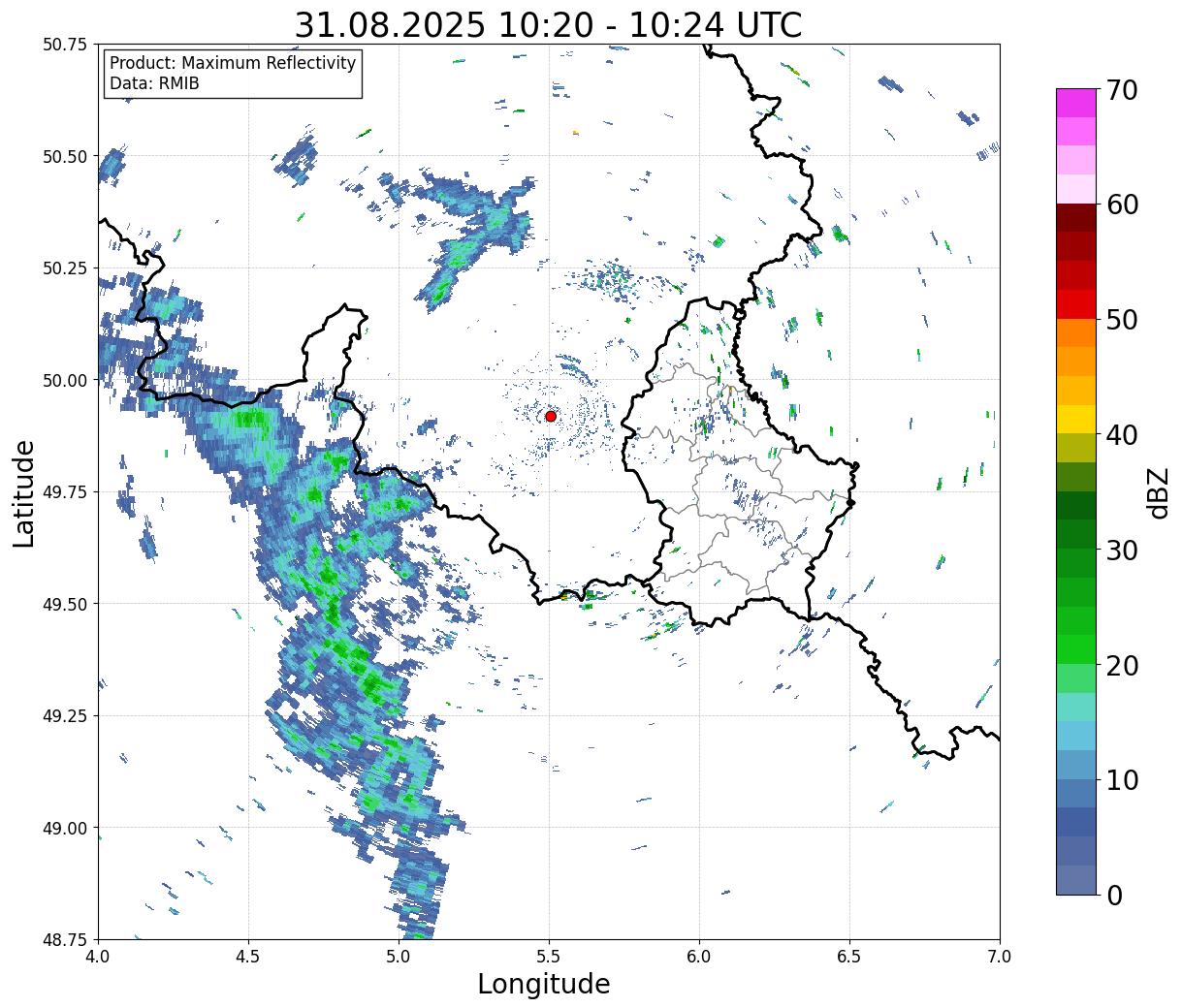1182x1008 pixels.
Task: Click the yellow colorbar swatch just above 40
Action: pyautogui.click(x=1076, y=419)
